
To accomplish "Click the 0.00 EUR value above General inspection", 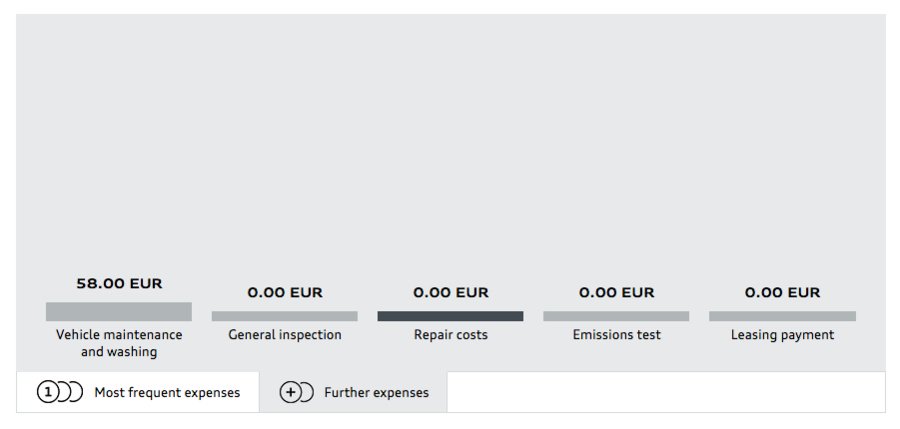I will pyautogui.click(x=285, y=292).
